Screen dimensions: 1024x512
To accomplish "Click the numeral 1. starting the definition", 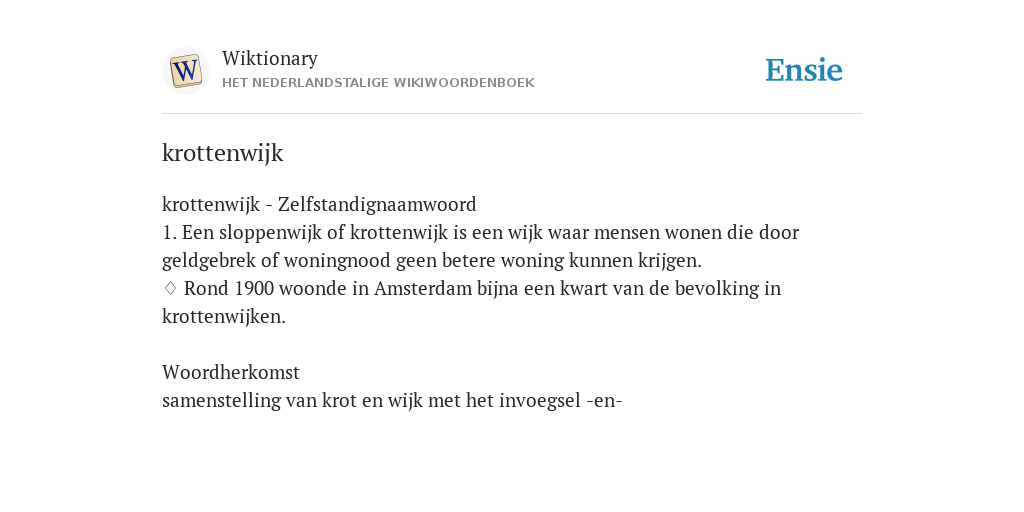I will coord(169,232).
